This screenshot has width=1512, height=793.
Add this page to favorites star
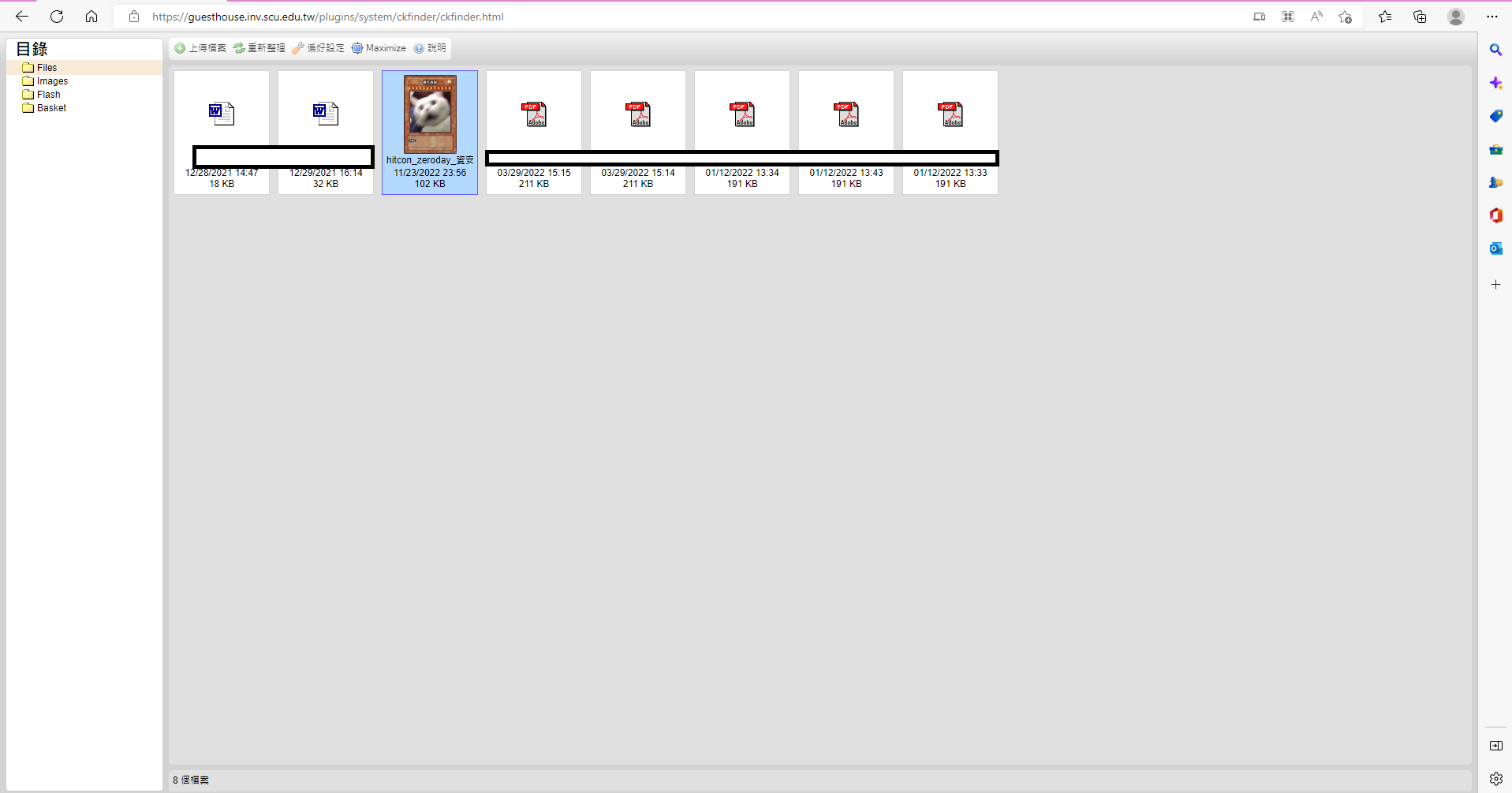(1346, 17)
